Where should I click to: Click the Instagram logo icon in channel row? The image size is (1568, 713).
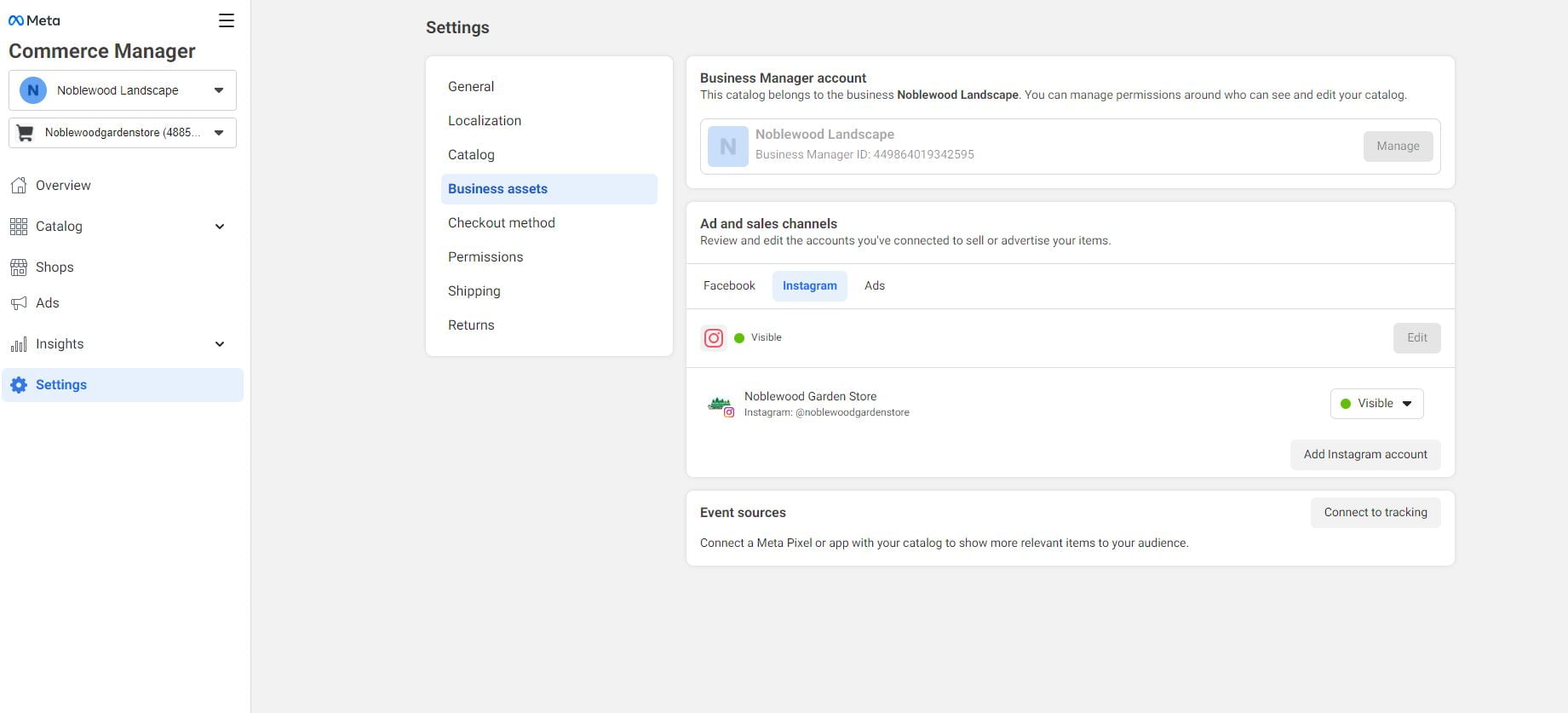[x=714, y=338]
